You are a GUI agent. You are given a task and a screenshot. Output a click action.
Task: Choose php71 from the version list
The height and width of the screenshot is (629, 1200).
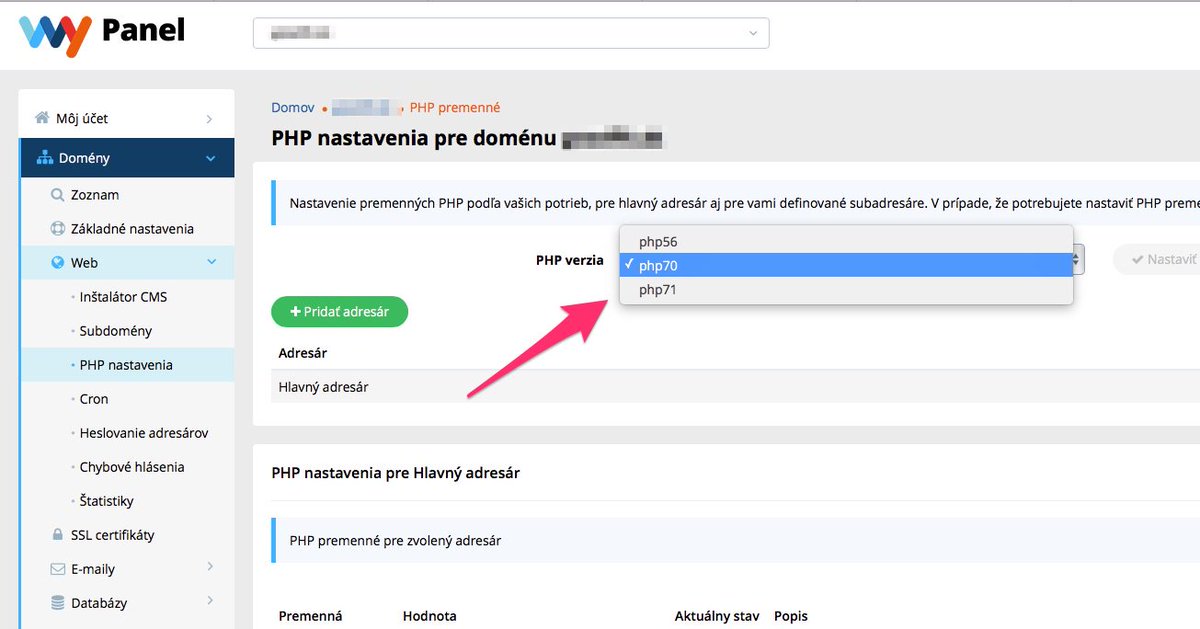[846, 290]
